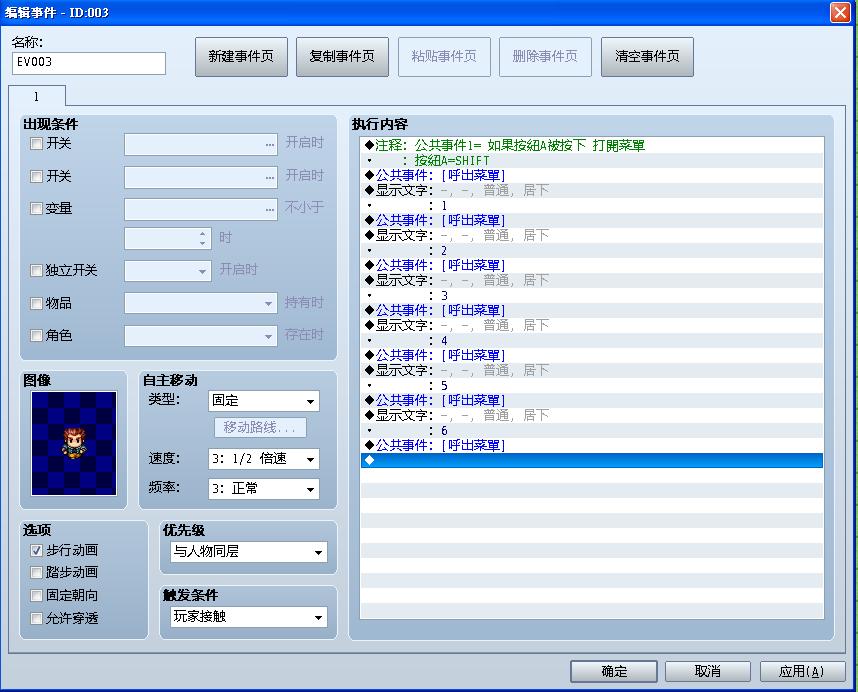Enable the 变量 condition checkbox
858x692 pixels.
(x=36, y=208)
